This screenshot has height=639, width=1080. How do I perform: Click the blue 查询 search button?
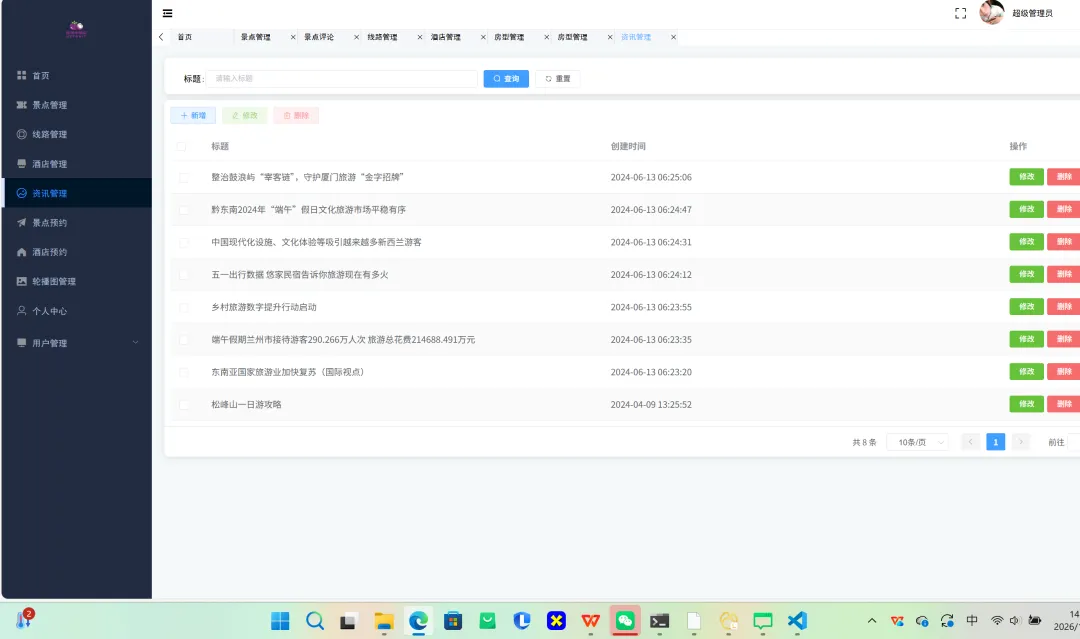506,78
